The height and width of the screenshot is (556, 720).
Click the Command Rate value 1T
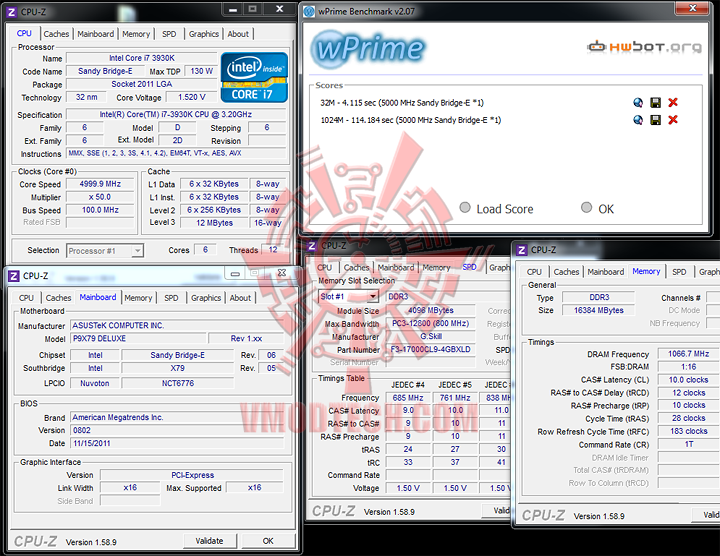(688, 444)
